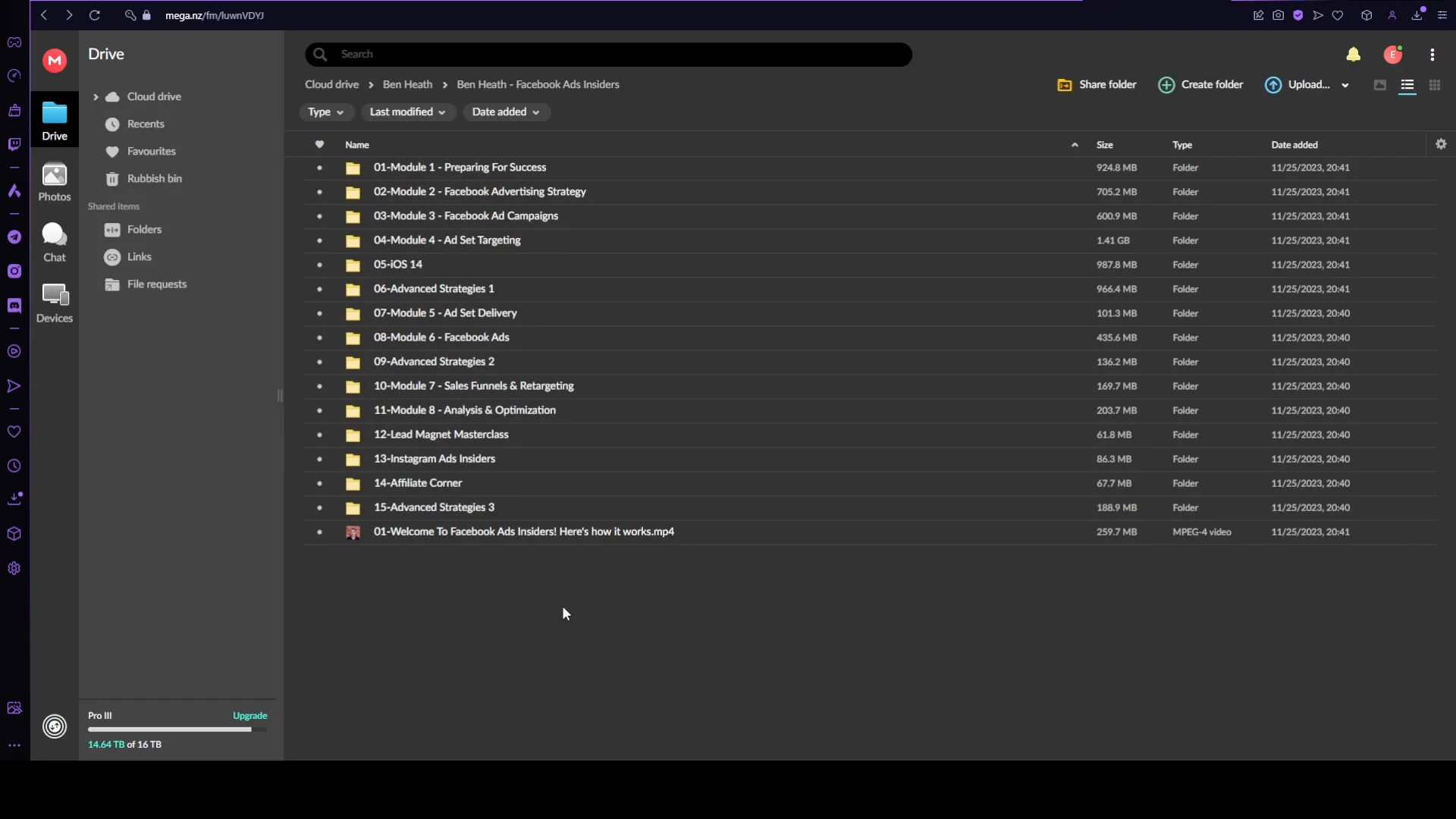This screenshot has height=819, width=1456.
Task: Open the three-dot account menu
Action: point(1432,55)
